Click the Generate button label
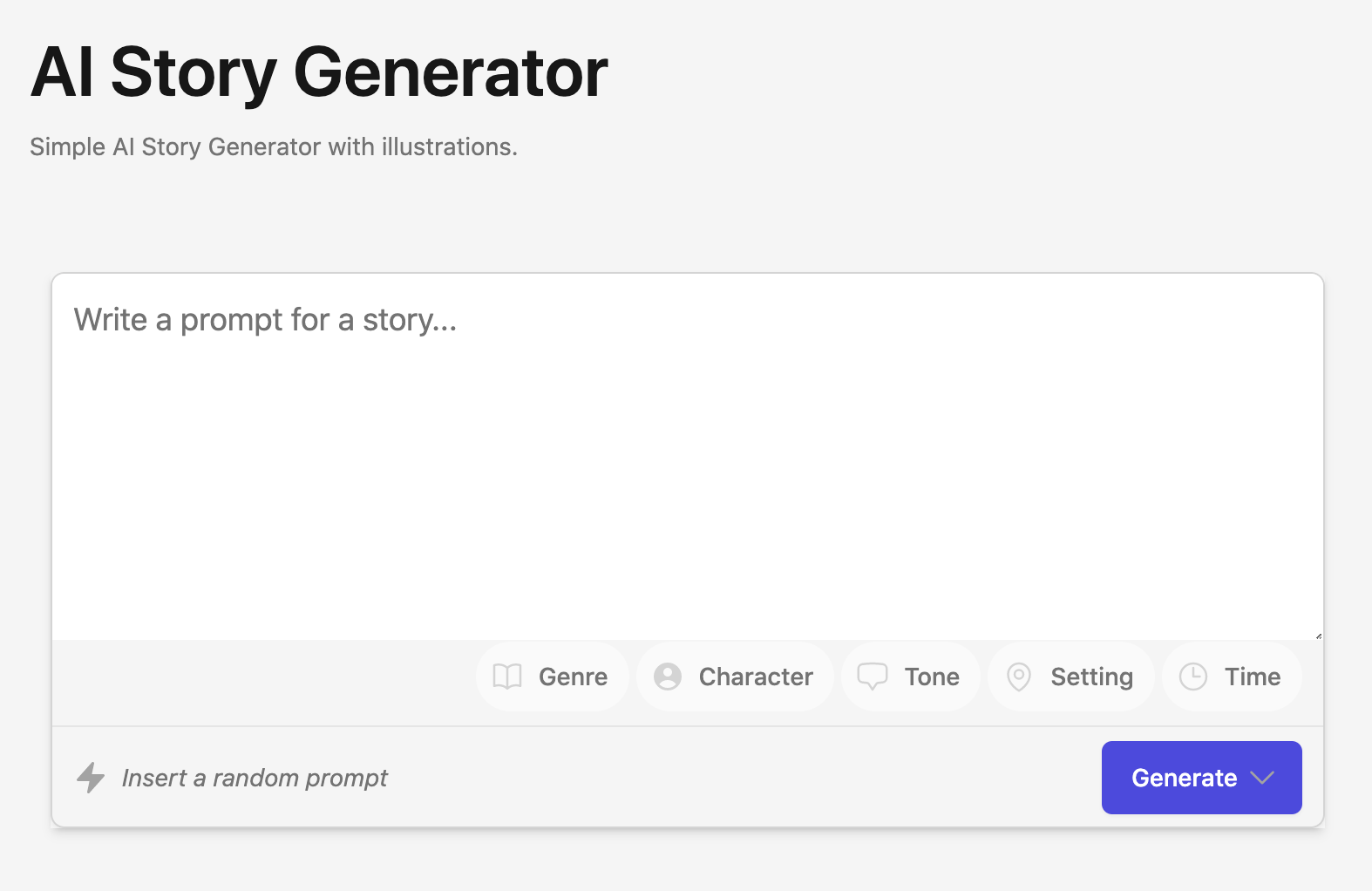1372x891 pixels. 1184,778
